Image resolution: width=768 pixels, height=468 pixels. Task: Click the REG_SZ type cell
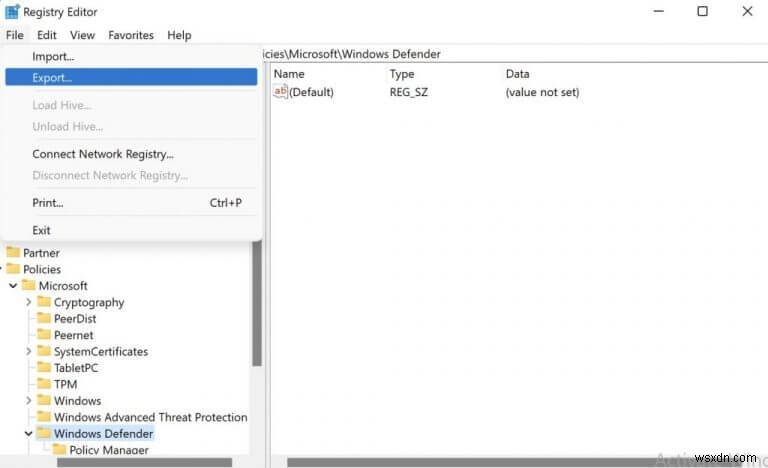pos(409,92)
